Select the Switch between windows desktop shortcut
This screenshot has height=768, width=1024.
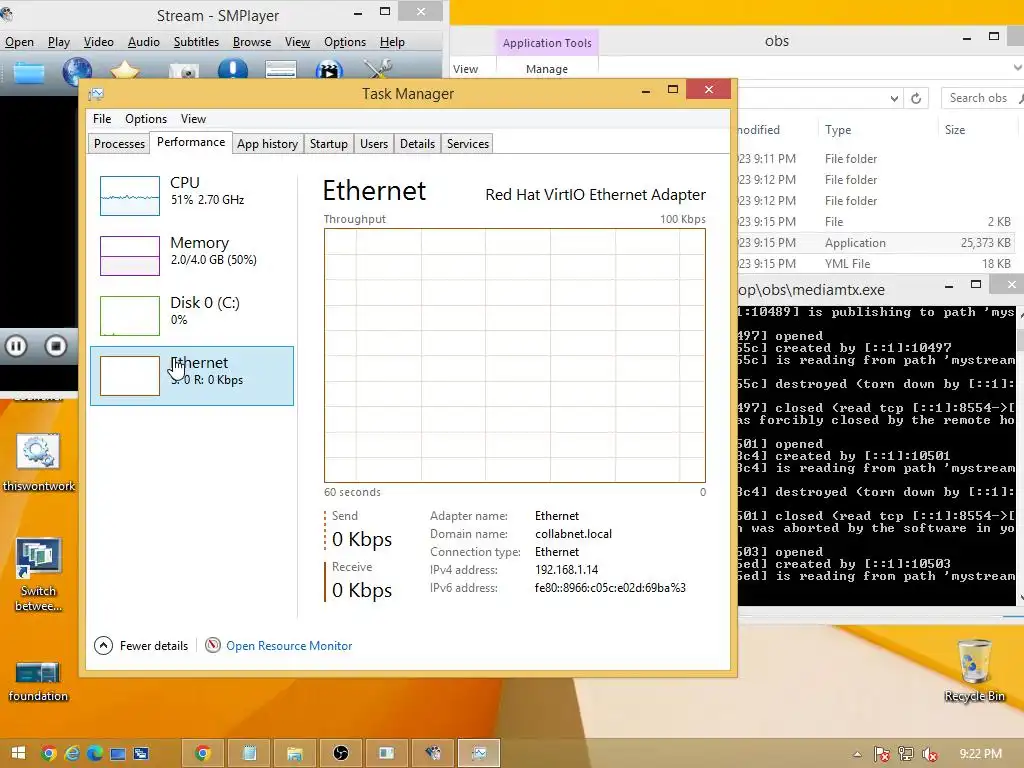[39, 576]
